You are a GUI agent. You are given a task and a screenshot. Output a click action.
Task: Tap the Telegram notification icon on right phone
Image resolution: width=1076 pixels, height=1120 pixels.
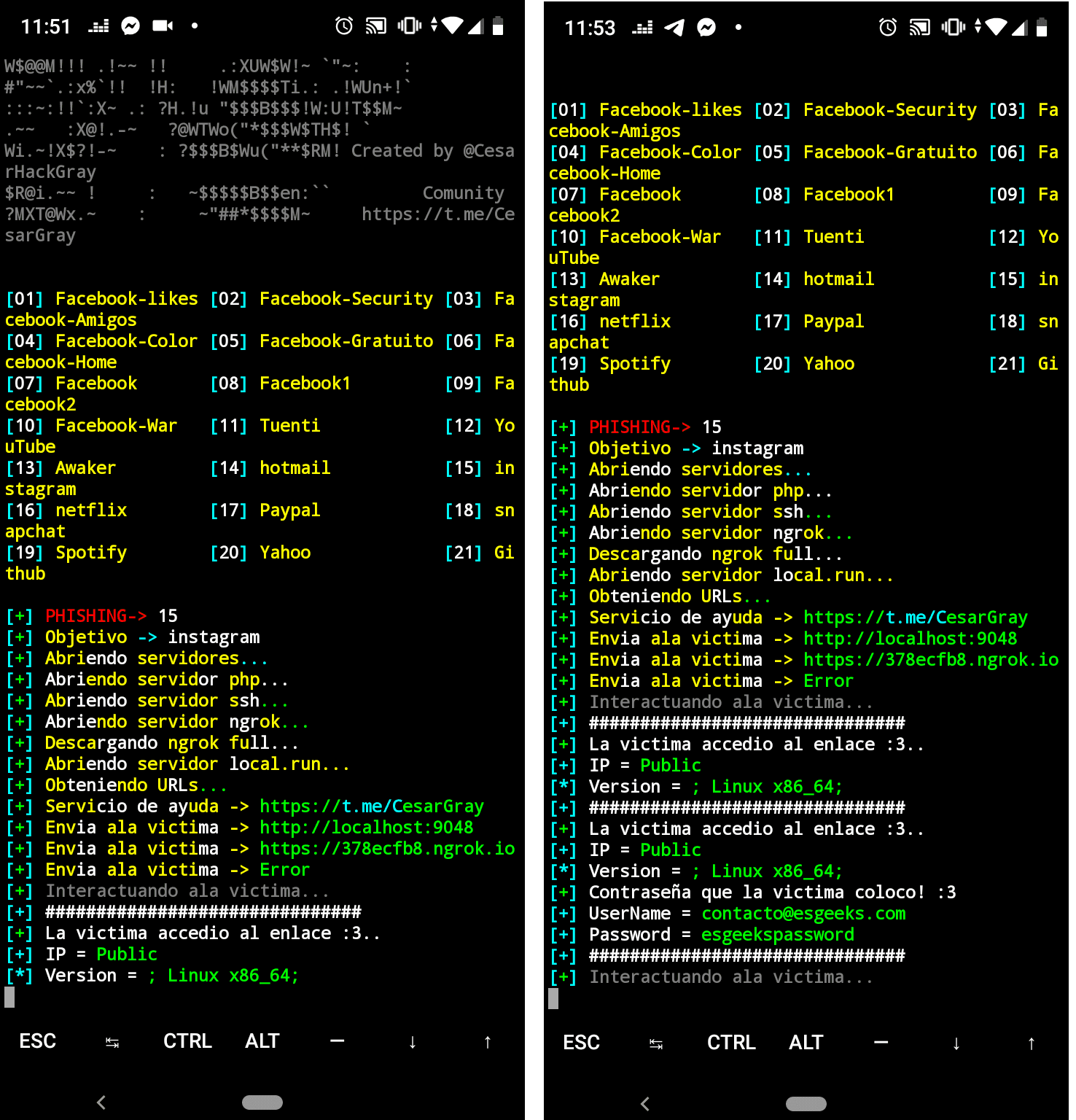(x=674, y=28)
